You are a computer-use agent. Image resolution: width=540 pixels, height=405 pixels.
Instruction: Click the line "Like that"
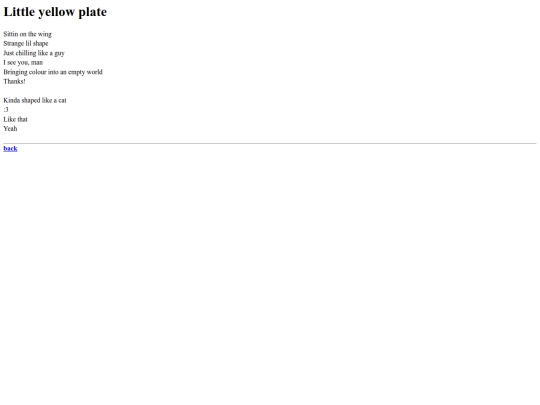15,119
